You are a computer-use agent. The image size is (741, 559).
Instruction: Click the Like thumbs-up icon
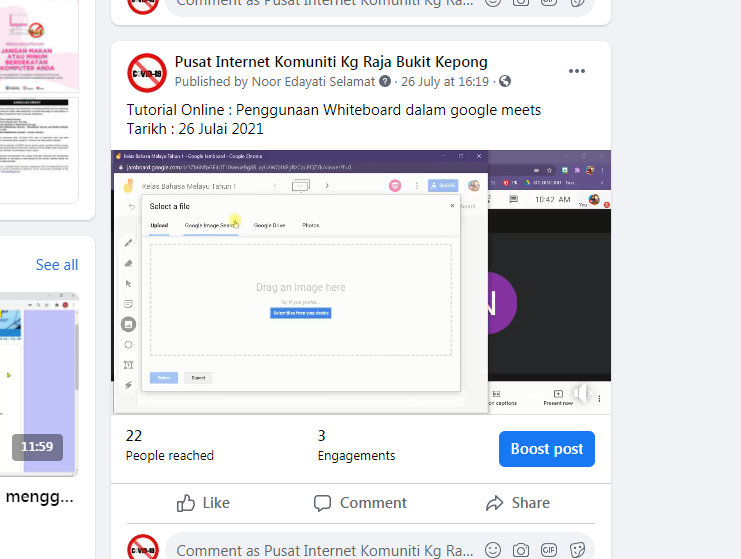click(186, 503)
